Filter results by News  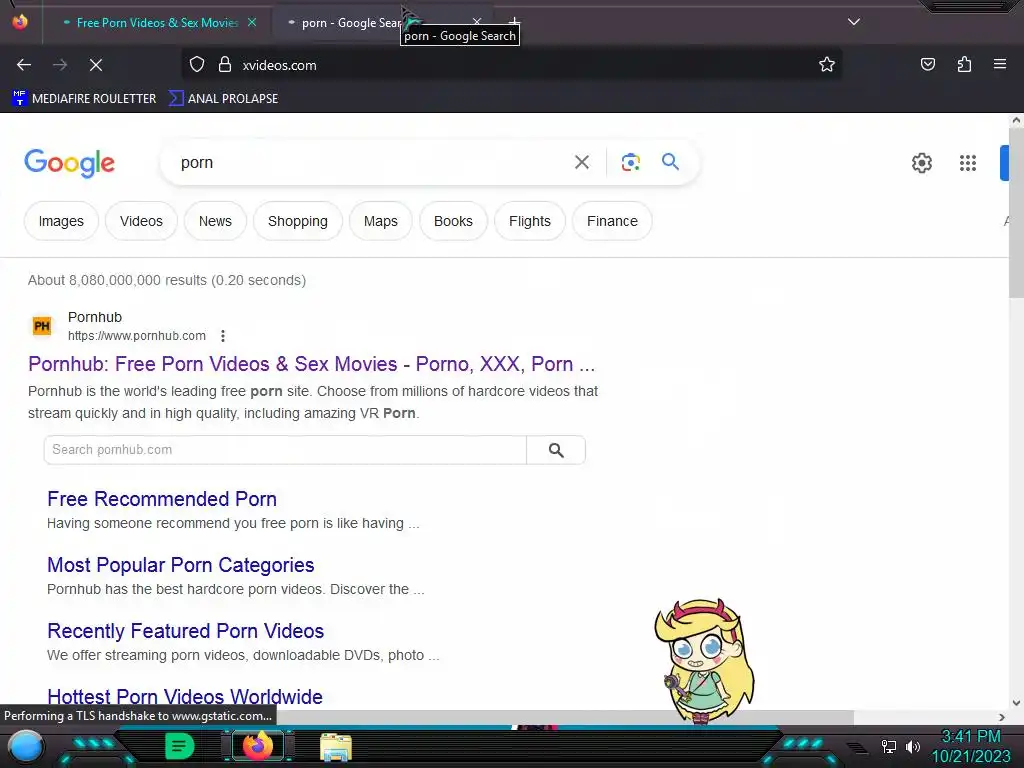(215, 221)
